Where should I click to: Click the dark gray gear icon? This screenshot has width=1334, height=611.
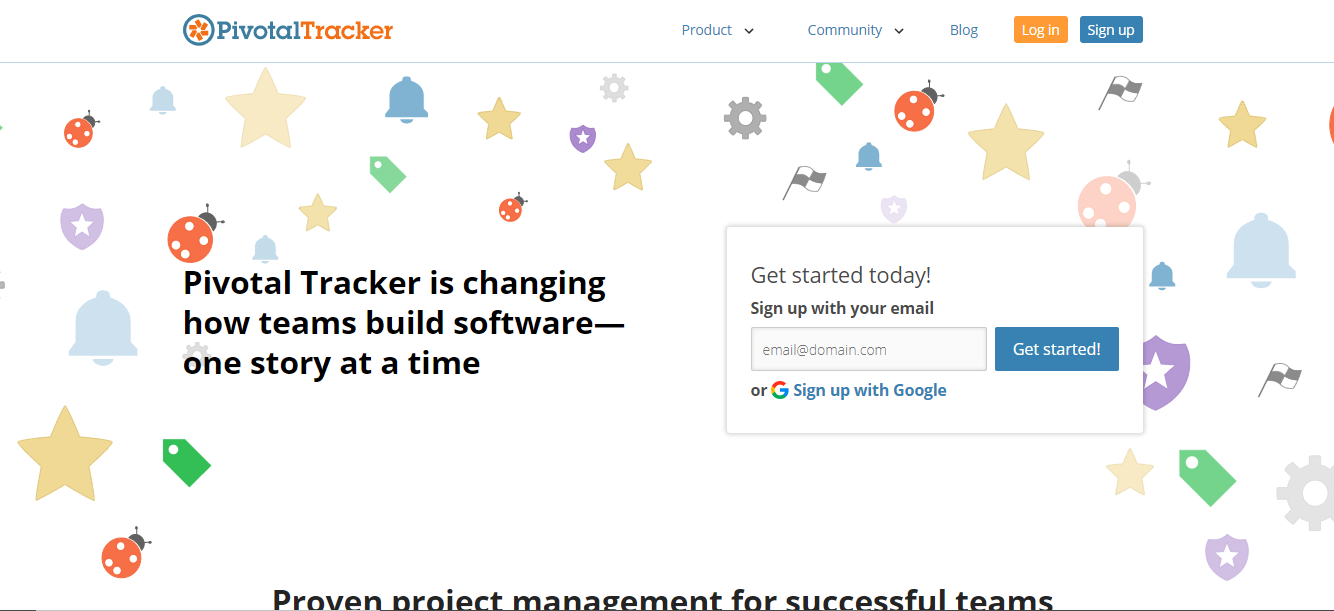tap(745, 118)
